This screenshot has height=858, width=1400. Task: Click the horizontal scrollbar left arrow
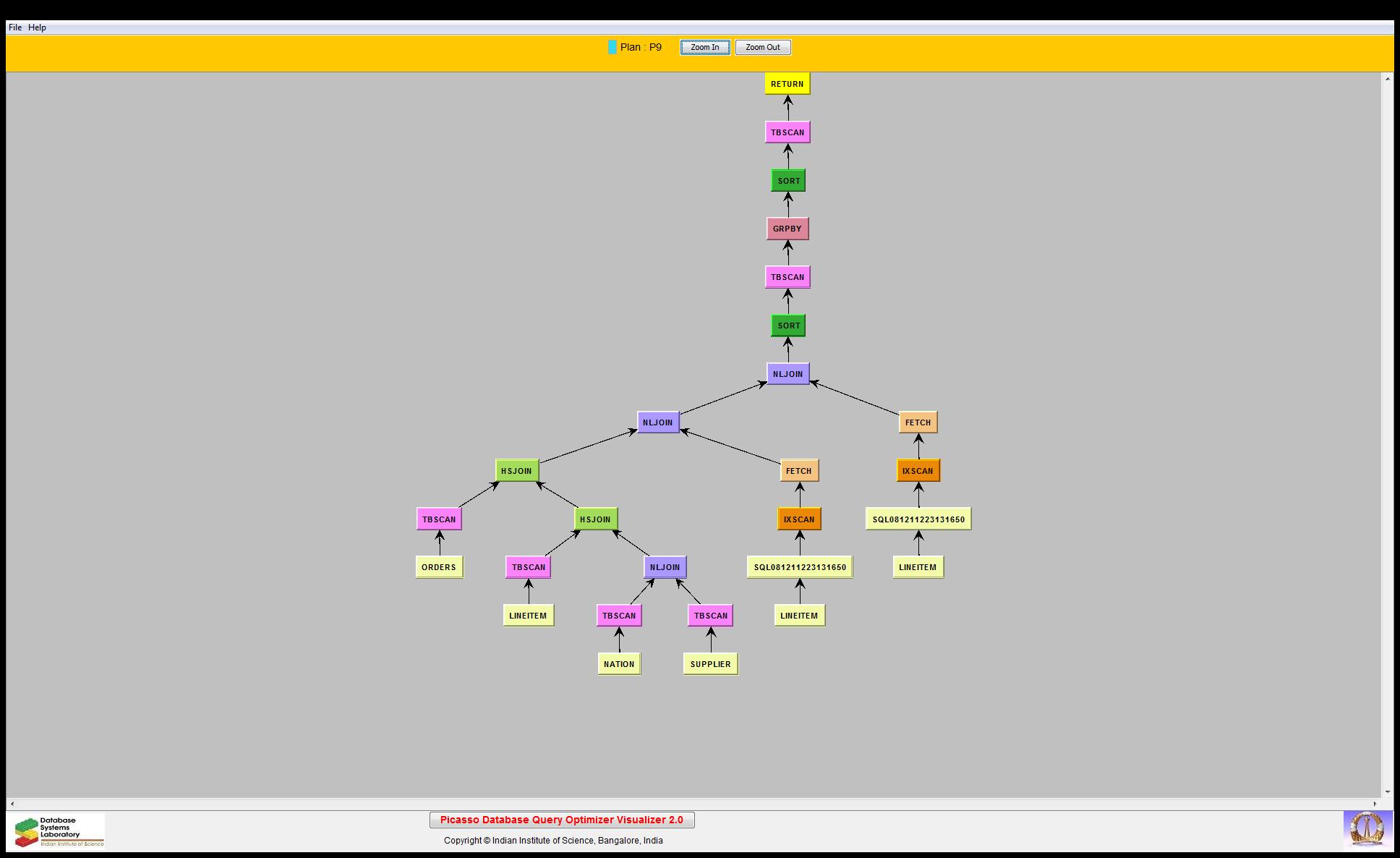point(12,804)
